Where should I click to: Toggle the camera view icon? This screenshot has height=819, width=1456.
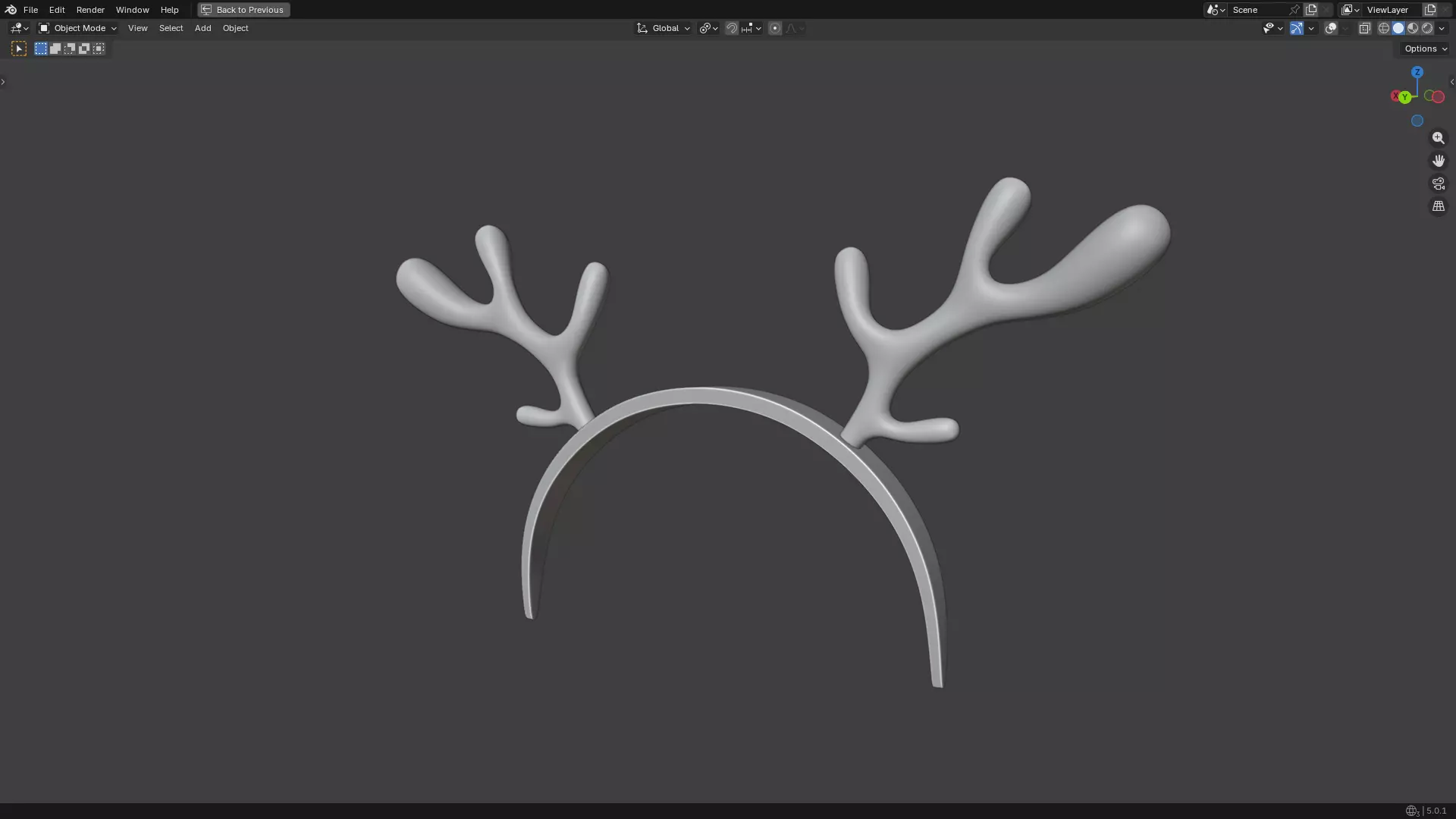(x=1438, y=184)
